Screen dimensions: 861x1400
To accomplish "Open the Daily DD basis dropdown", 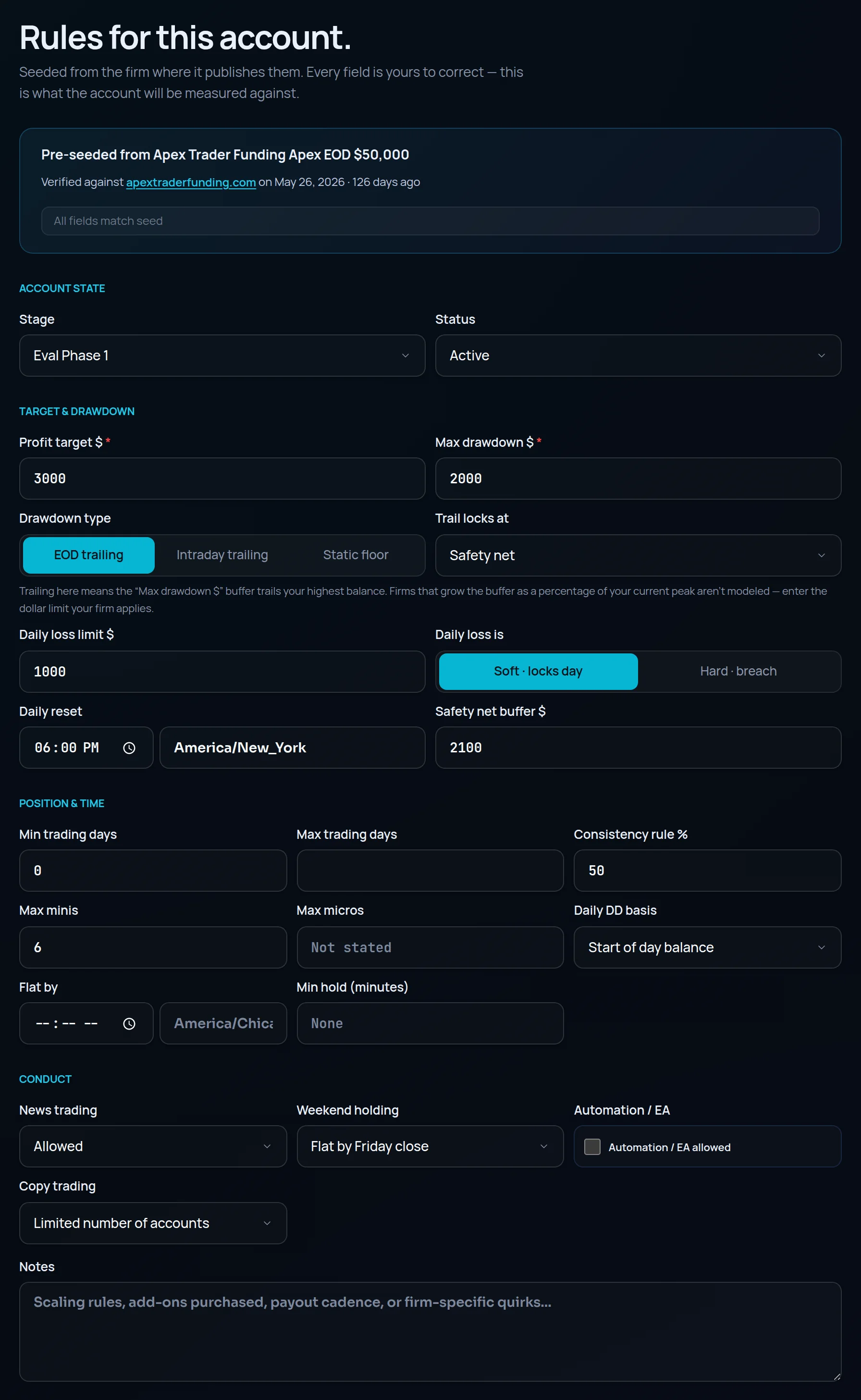I will (x=707, y=947).
